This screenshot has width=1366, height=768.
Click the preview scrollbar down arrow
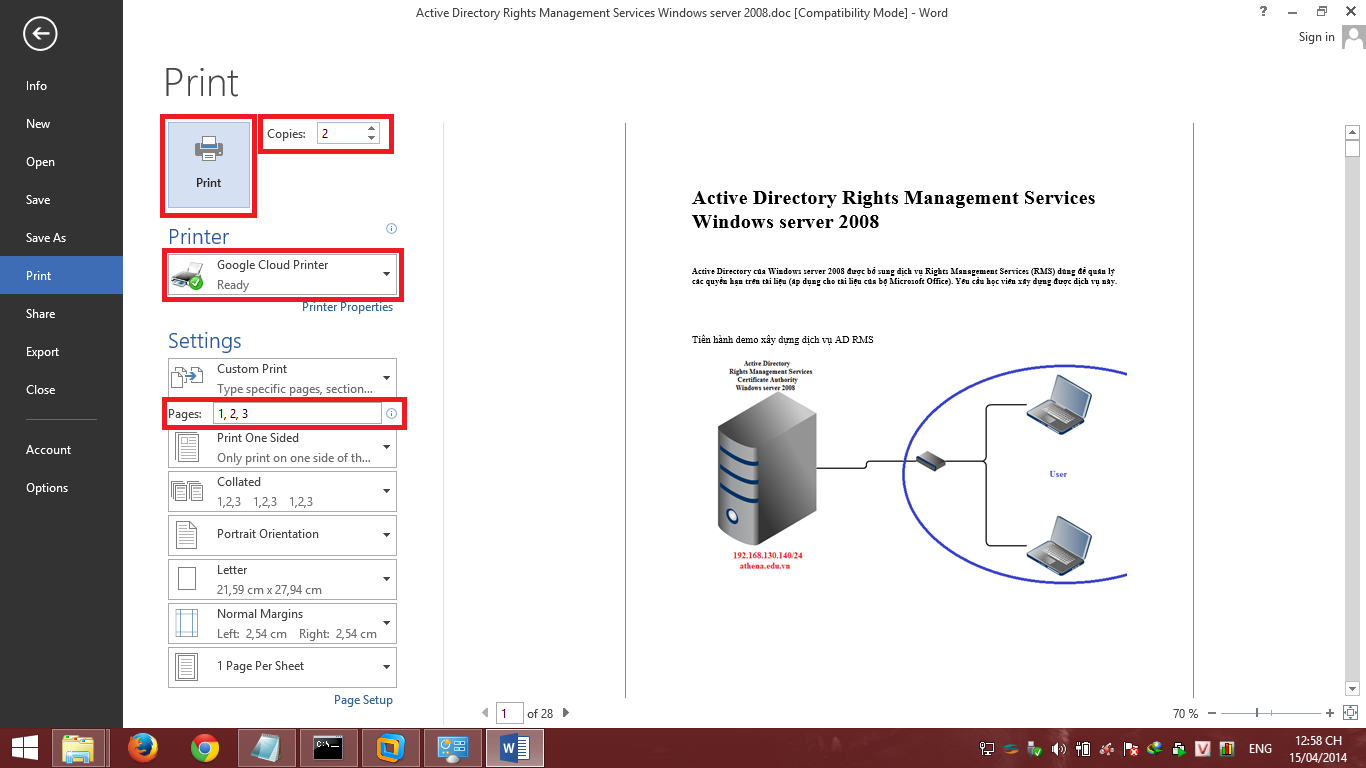[x=1352, y=688]
